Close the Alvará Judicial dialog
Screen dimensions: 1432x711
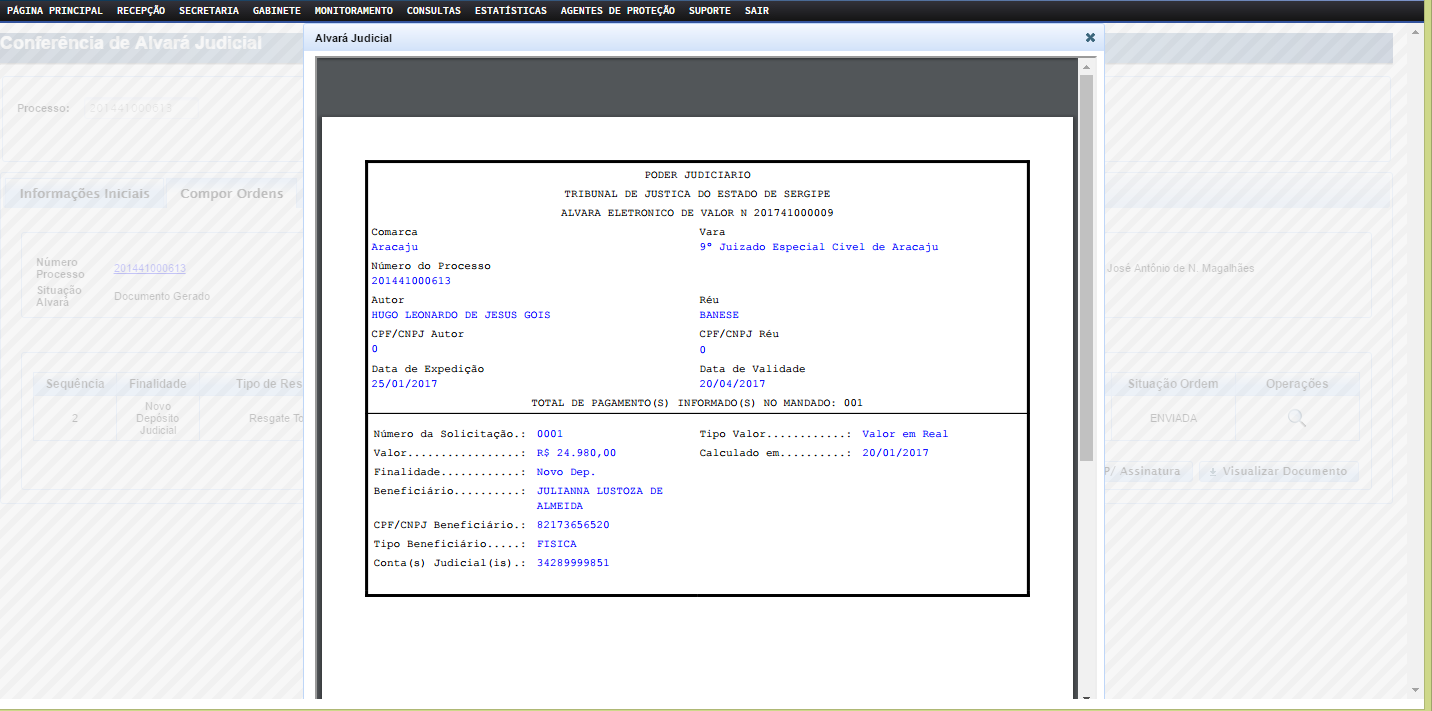coord(1090,38)
